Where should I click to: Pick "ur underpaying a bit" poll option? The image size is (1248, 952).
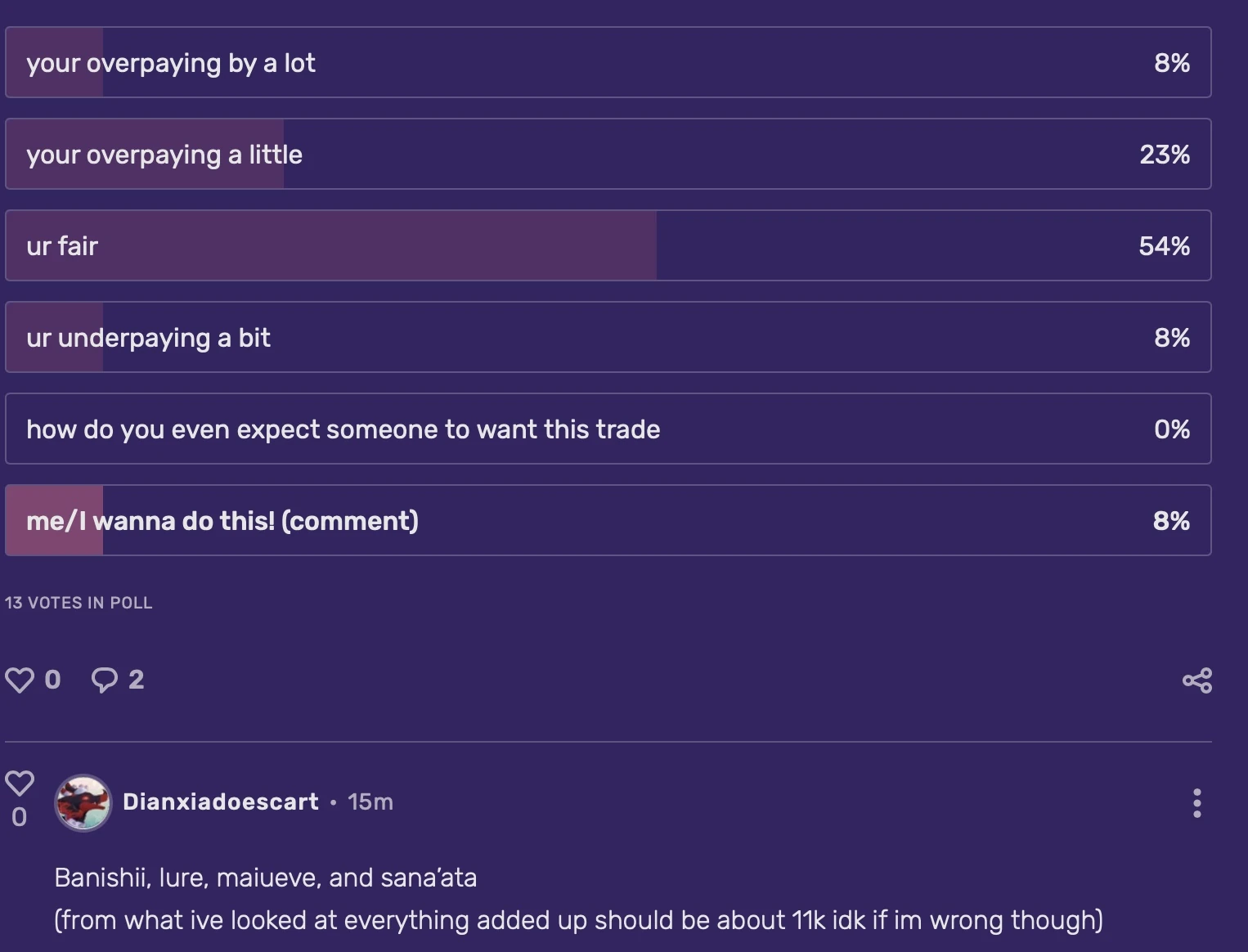tap(608, 338)
